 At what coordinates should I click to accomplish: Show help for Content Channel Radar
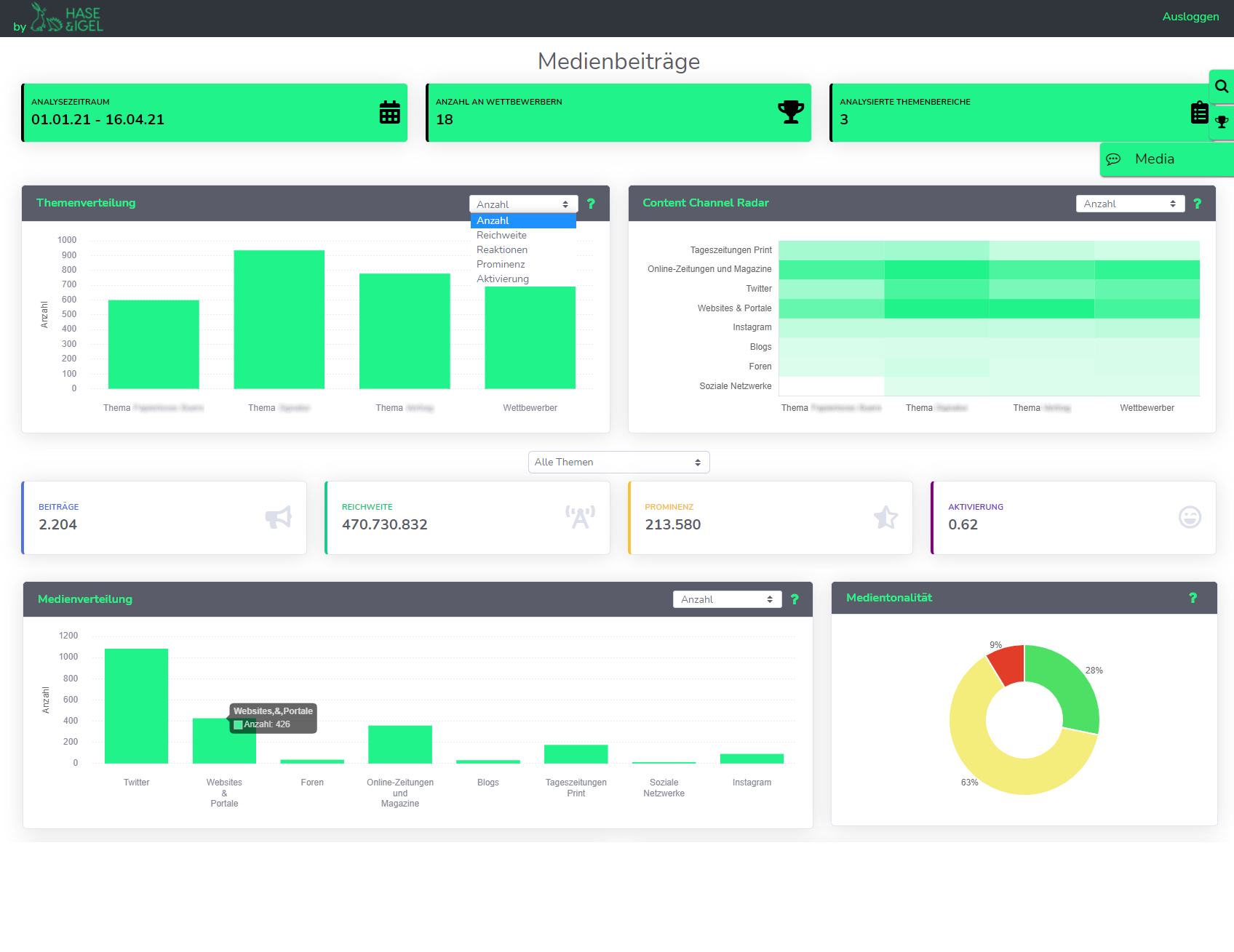pyautogui.click(x=1197, y=204)
